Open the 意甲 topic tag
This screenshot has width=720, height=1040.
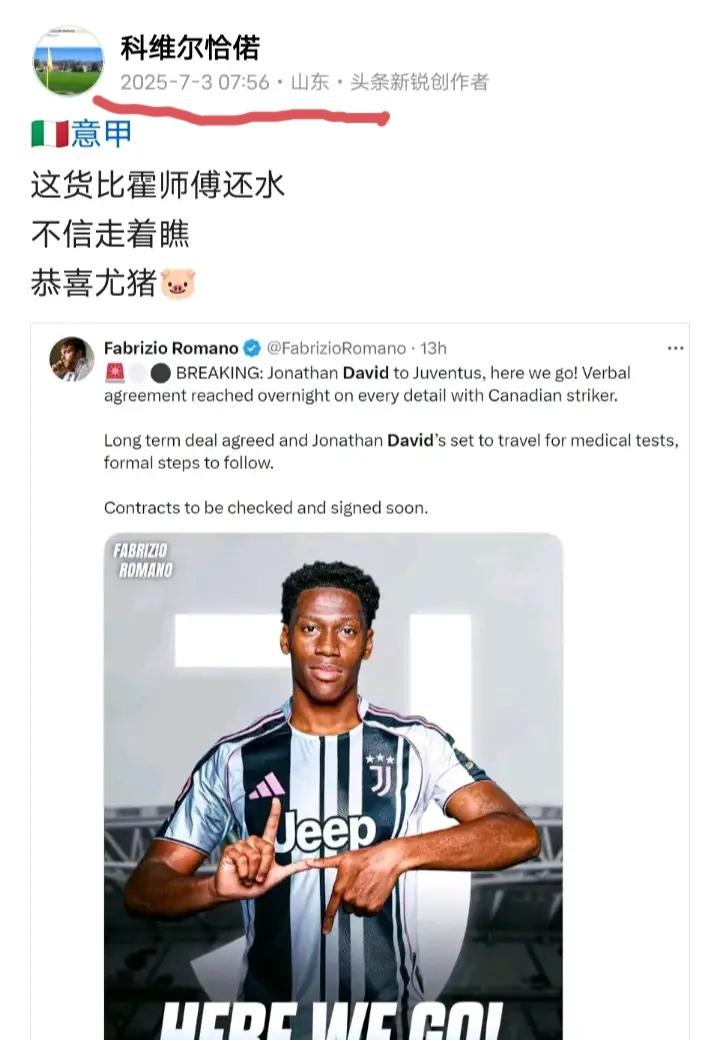point(101,133)
